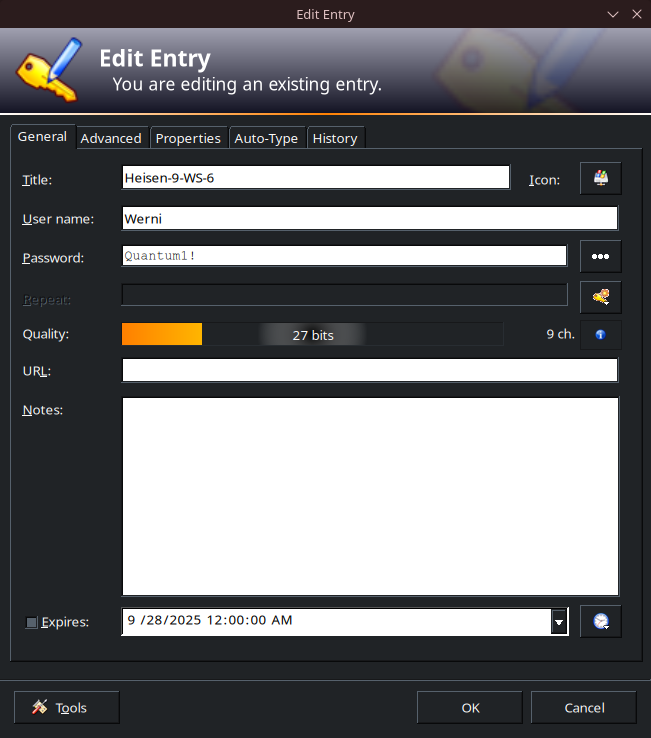The image size is (651, 738).
Task: Open the password generator key button
Action: click(600, 296)
